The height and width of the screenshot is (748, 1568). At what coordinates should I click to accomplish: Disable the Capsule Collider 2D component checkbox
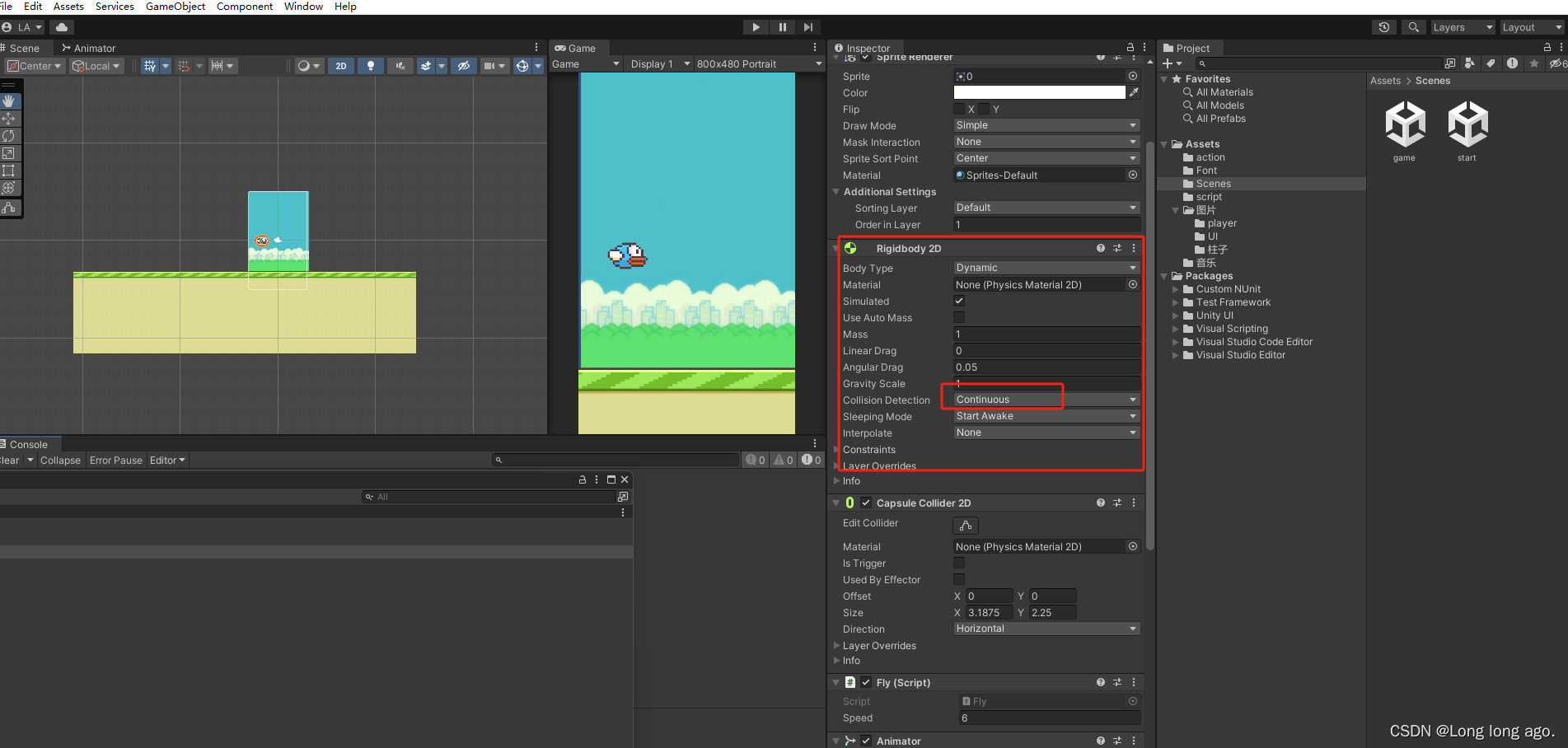click(x=866, y=503)
